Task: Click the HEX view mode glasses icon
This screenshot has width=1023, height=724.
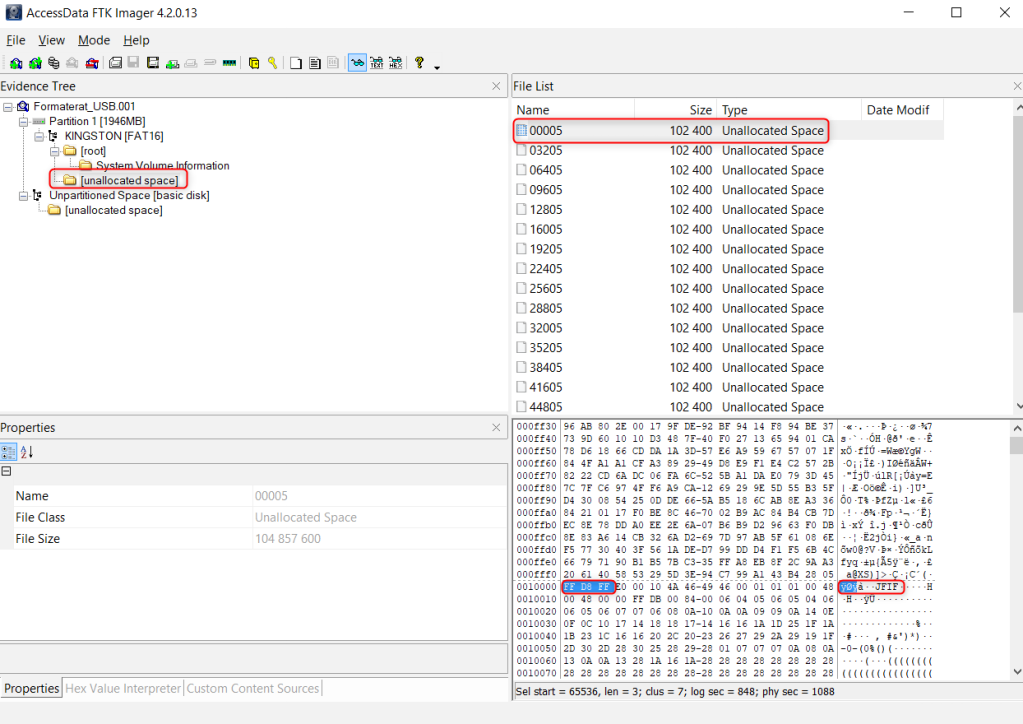Action: click(x=396, y=63)
